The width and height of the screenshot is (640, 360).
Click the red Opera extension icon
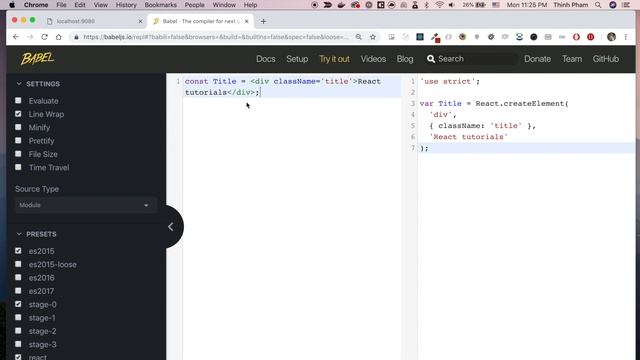(576, 37)
